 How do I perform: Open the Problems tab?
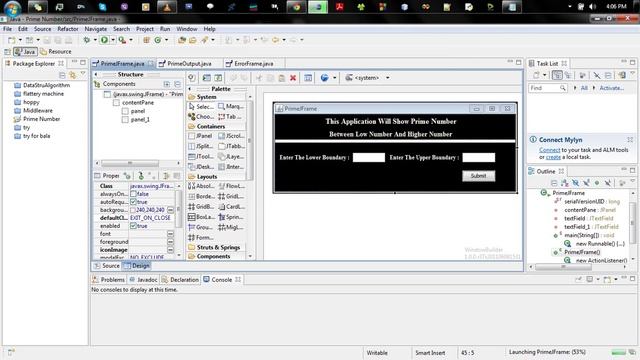[109, 280]
